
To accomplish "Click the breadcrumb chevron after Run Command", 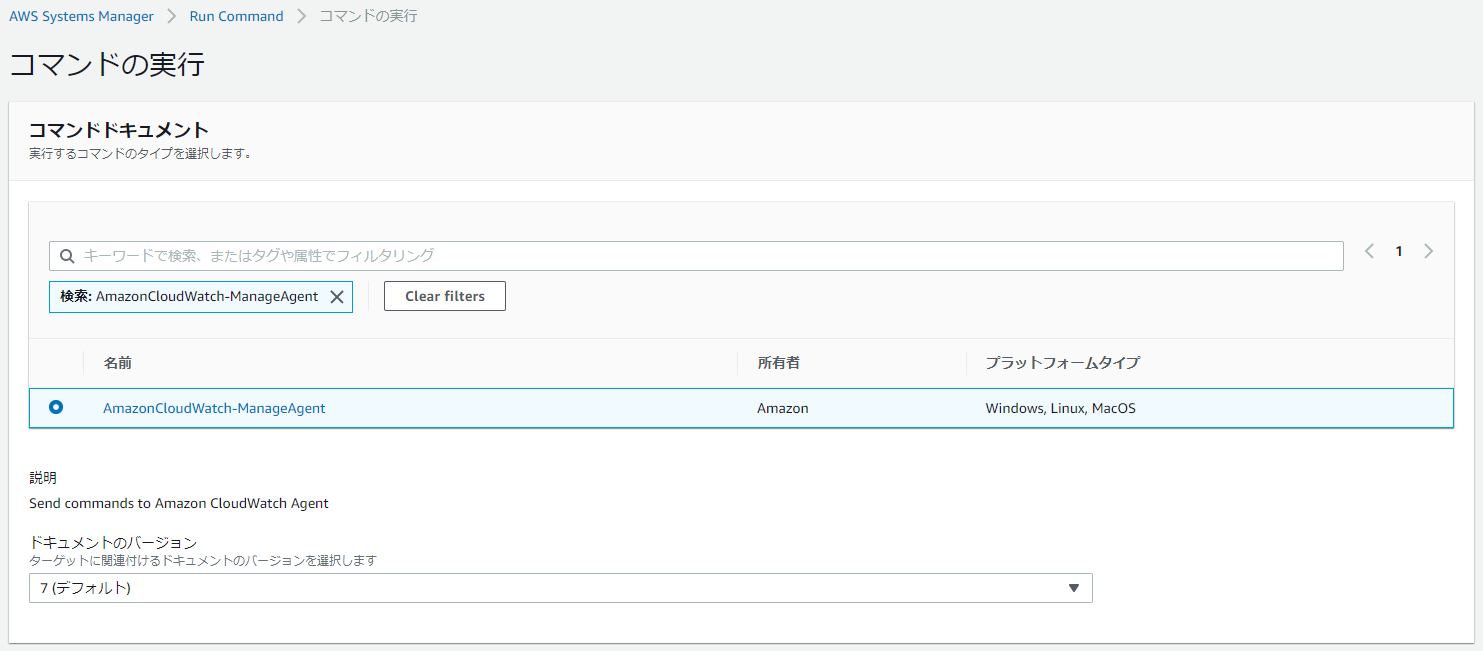I will [300, 16].
